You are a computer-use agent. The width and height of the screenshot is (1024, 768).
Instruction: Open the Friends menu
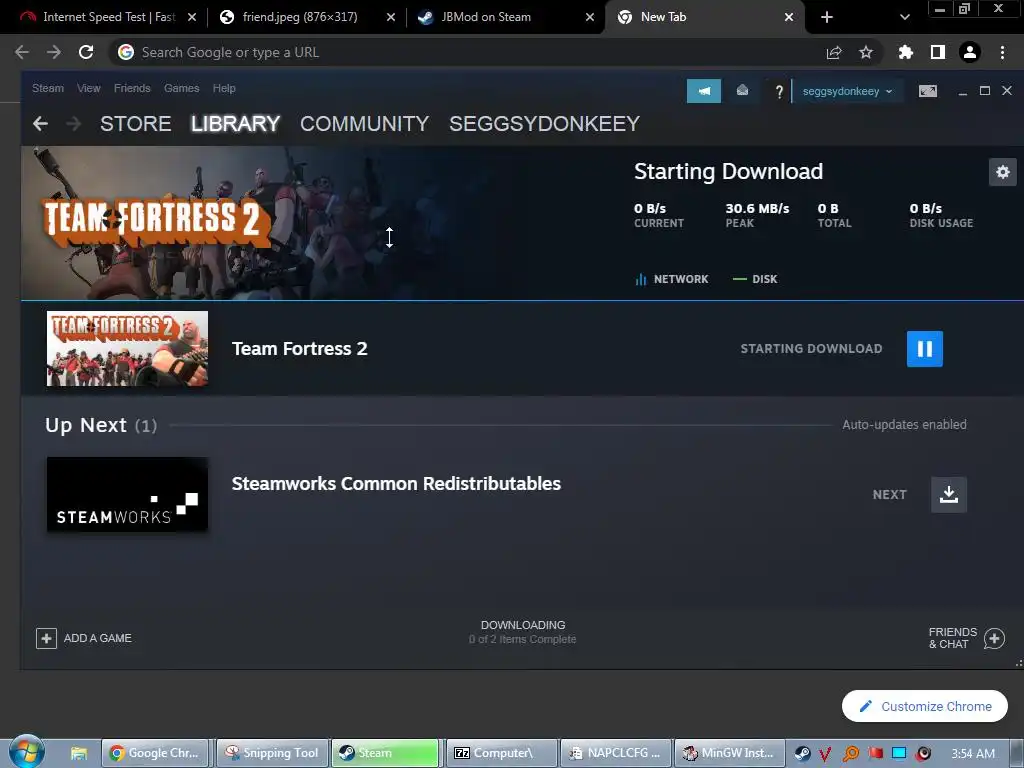pos(132,88)
